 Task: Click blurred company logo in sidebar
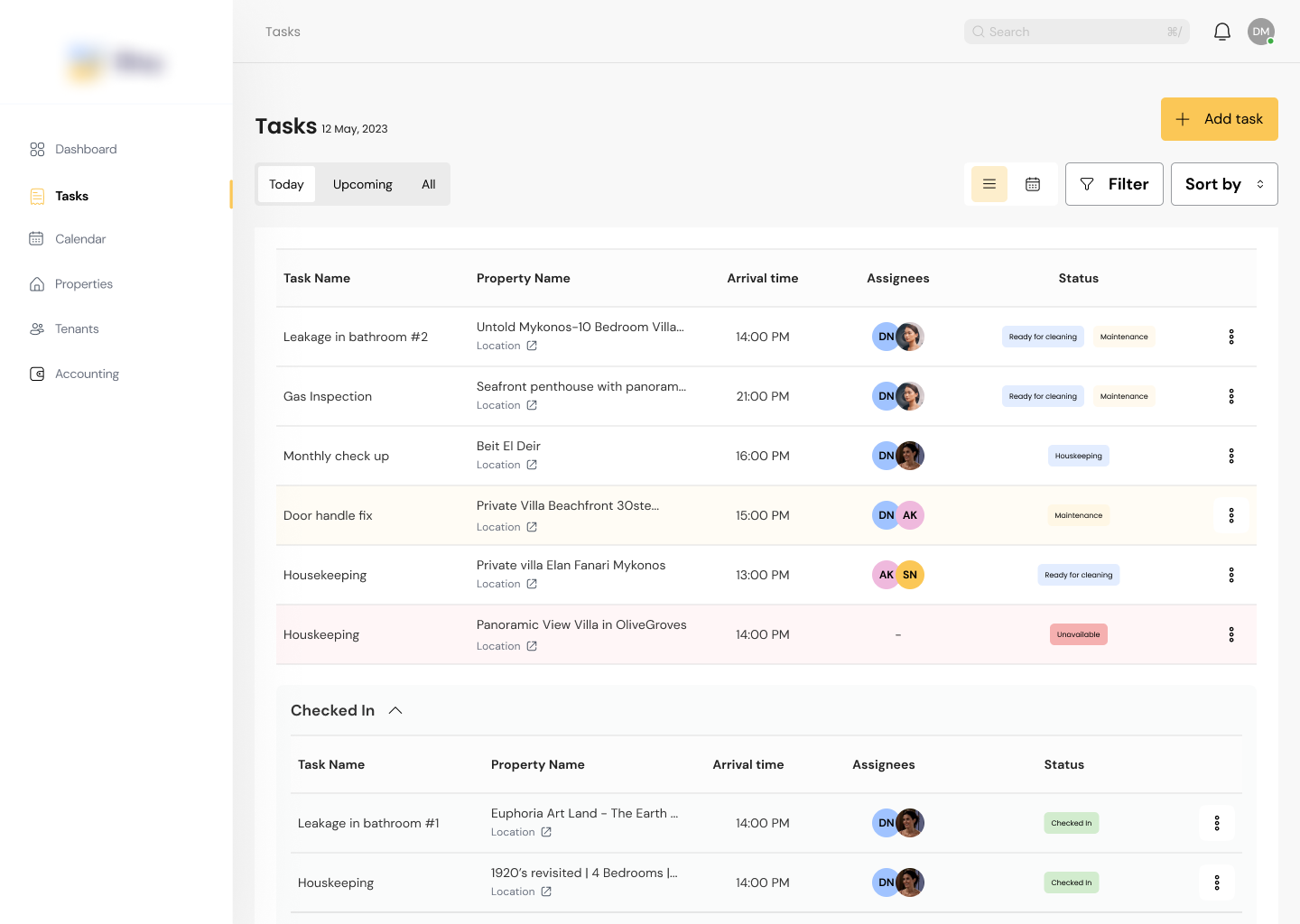pyautogui.click(x=117, y=62)
